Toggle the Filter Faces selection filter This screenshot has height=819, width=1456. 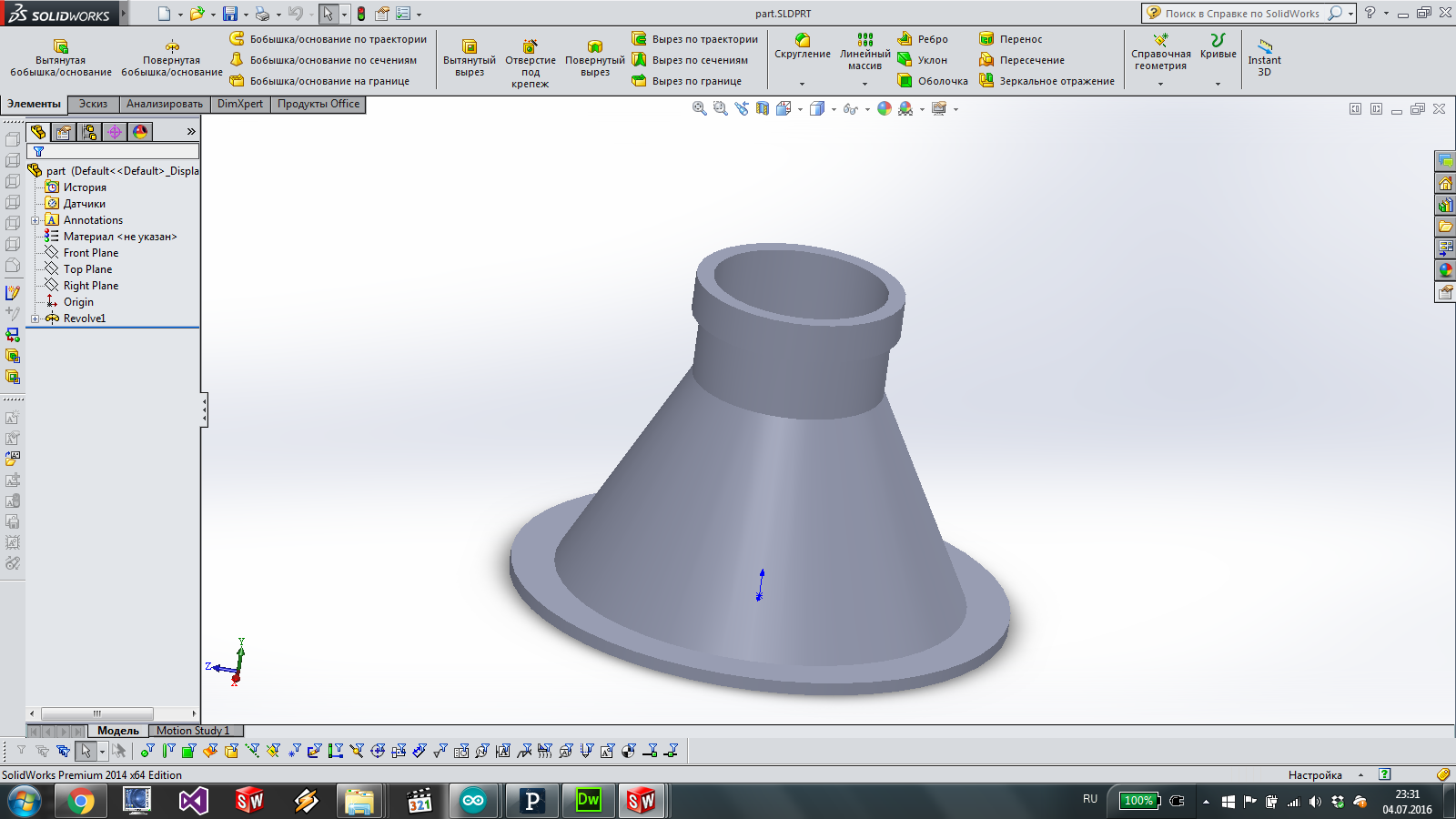tap(188, 751)
